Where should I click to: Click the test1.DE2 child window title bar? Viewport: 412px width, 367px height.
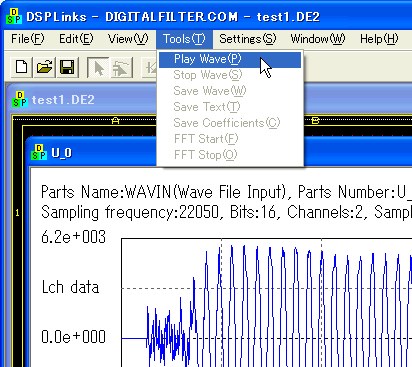coord(84,99)
